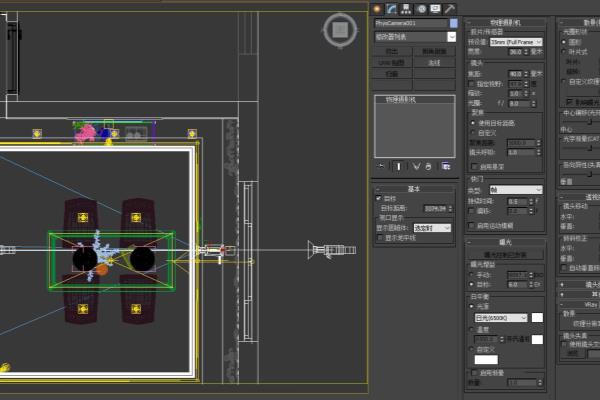Open the Motion panel tab
Screen dimensions: 600x400
click(421, 9)
